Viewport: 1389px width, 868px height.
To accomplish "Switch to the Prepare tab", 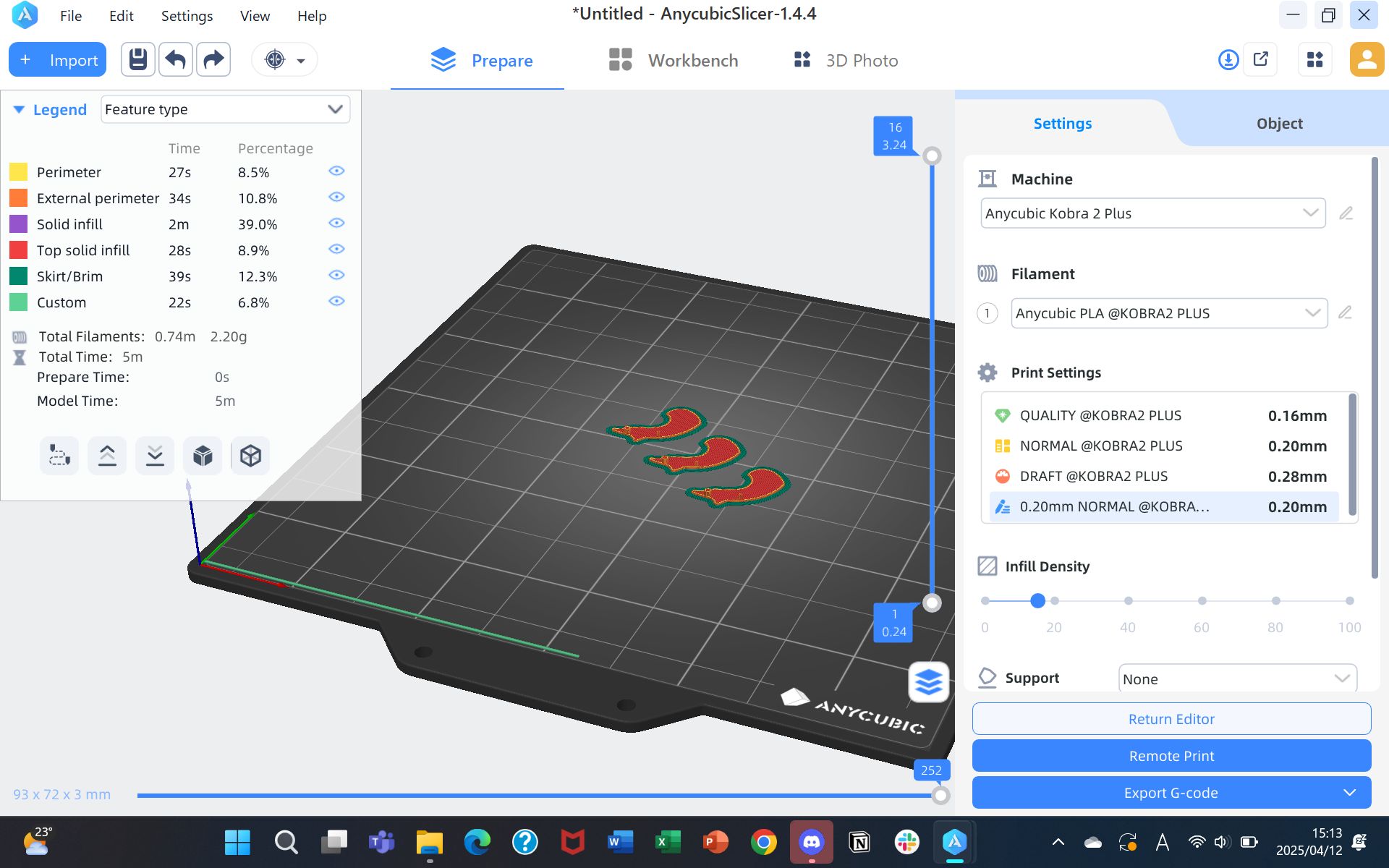I will [481, 61].
